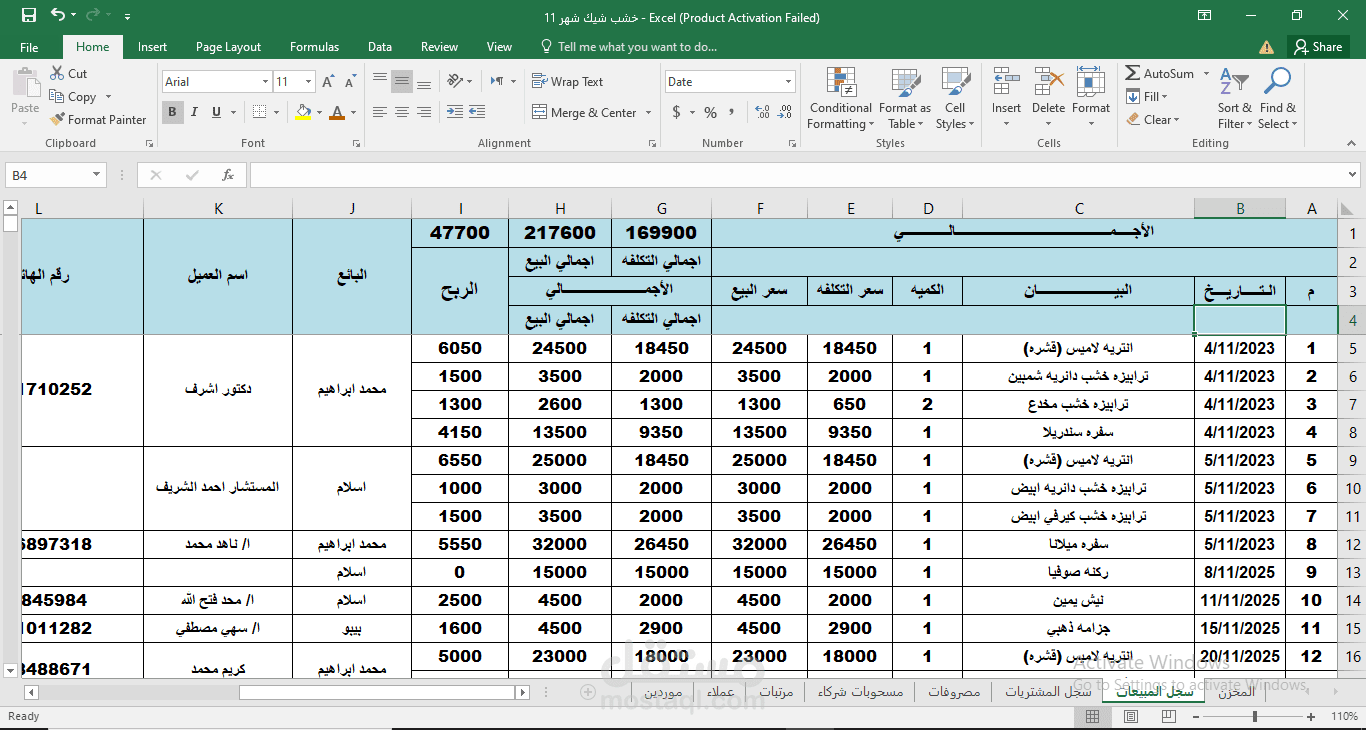Image resolution: width=1366 pixels, height=730 pixels.
Task: Click the Merge & Center button
Action: 584,113
